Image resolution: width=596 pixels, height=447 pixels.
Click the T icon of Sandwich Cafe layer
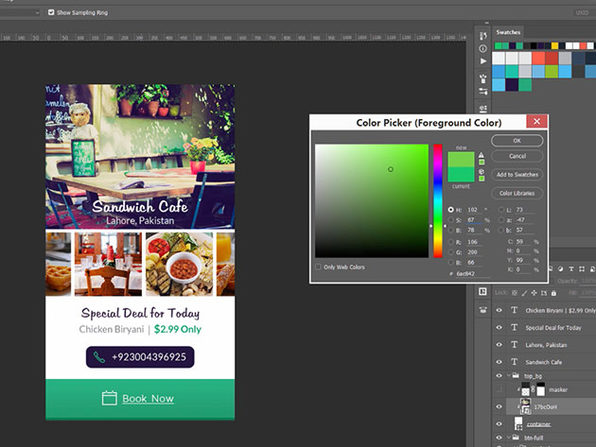514,362
